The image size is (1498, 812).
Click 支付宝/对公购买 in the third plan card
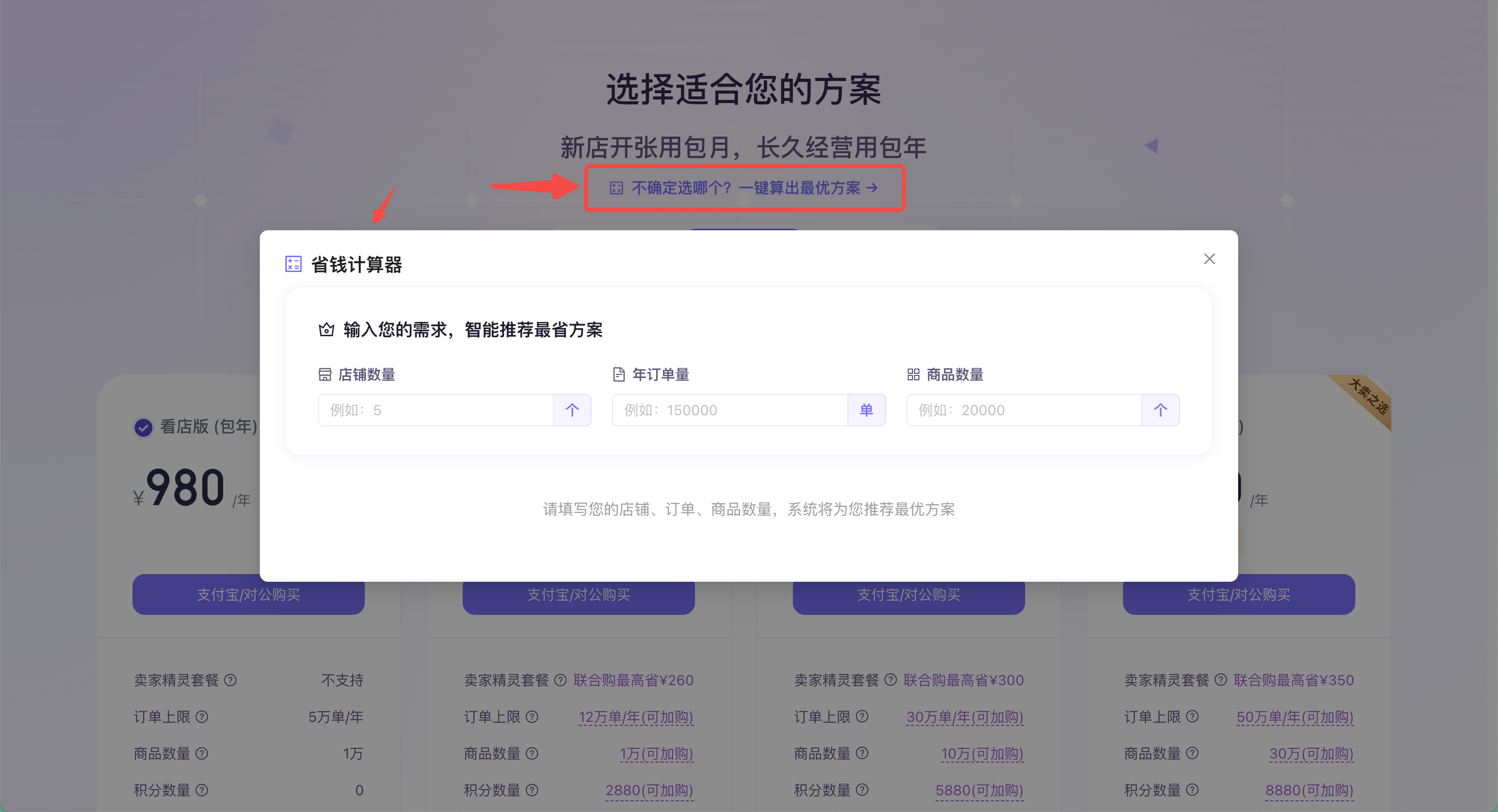tap(909, 595)
